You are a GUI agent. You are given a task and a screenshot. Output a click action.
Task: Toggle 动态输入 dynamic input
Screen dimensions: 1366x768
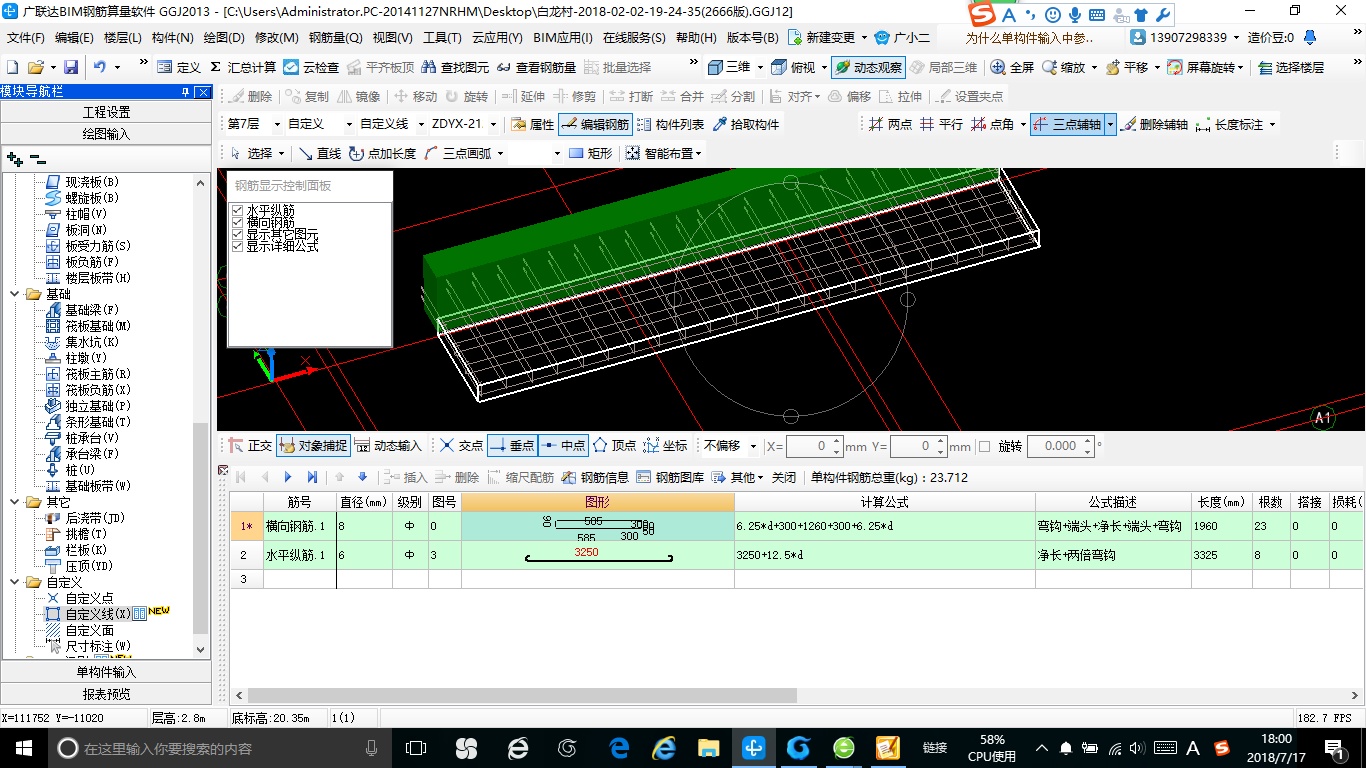pyautogui.click(x=388, y=446)
